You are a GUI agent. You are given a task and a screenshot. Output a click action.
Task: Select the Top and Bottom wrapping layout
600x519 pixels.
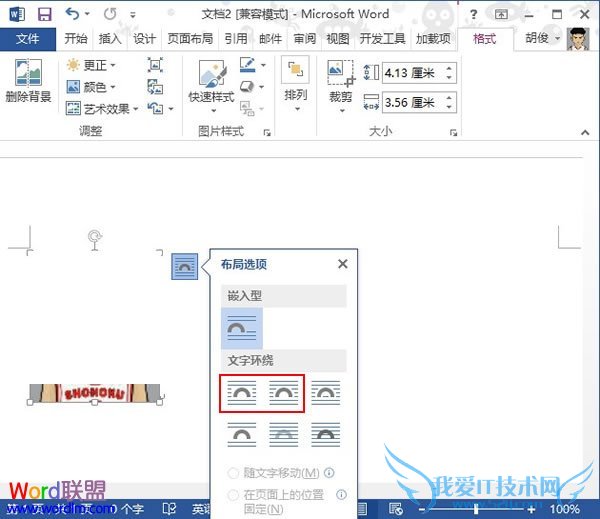(x=241, y=433)
